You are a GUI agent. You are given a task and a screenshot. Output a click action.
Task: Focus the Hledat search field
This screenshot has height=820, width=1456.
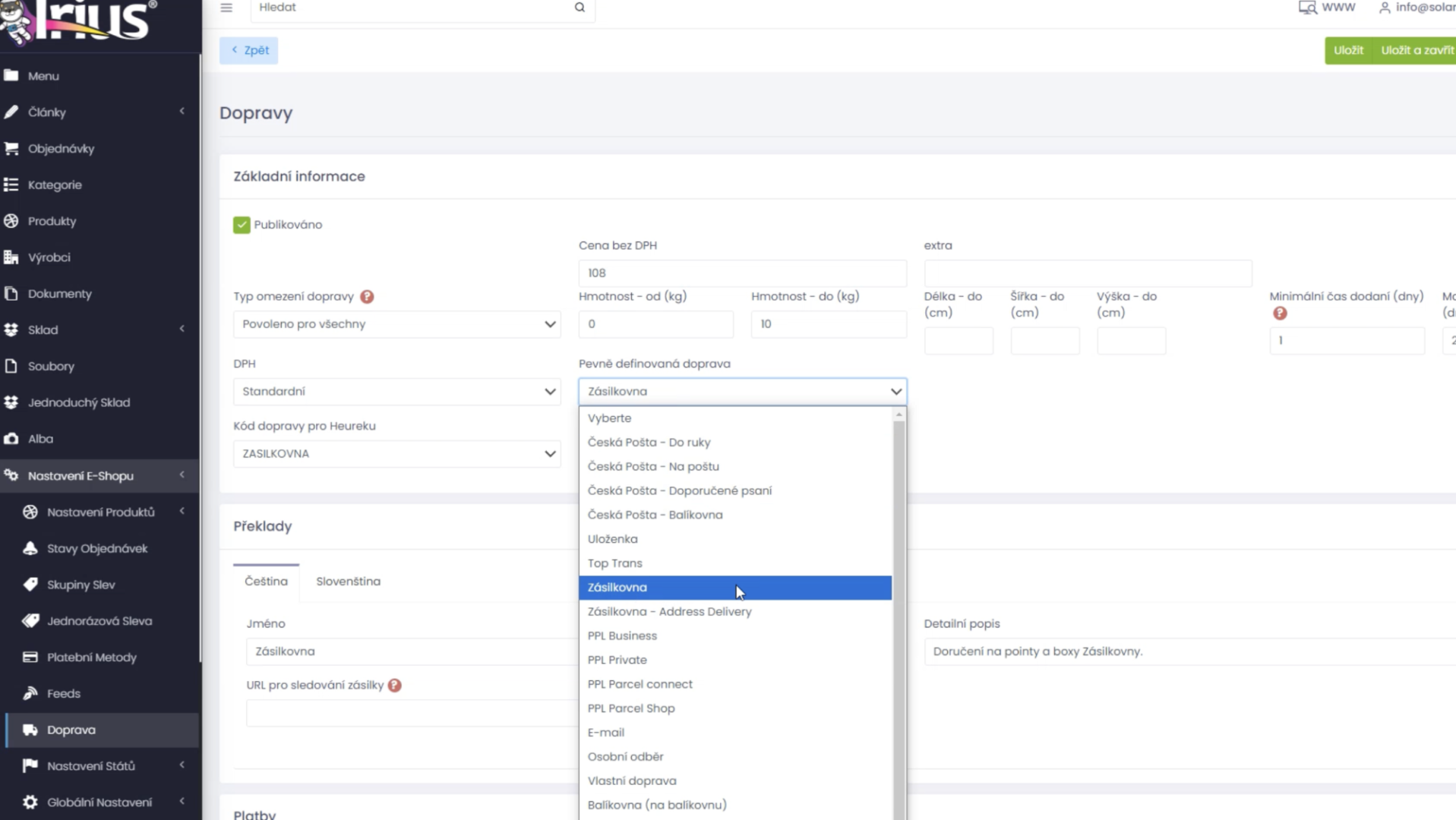pos(414,8)
